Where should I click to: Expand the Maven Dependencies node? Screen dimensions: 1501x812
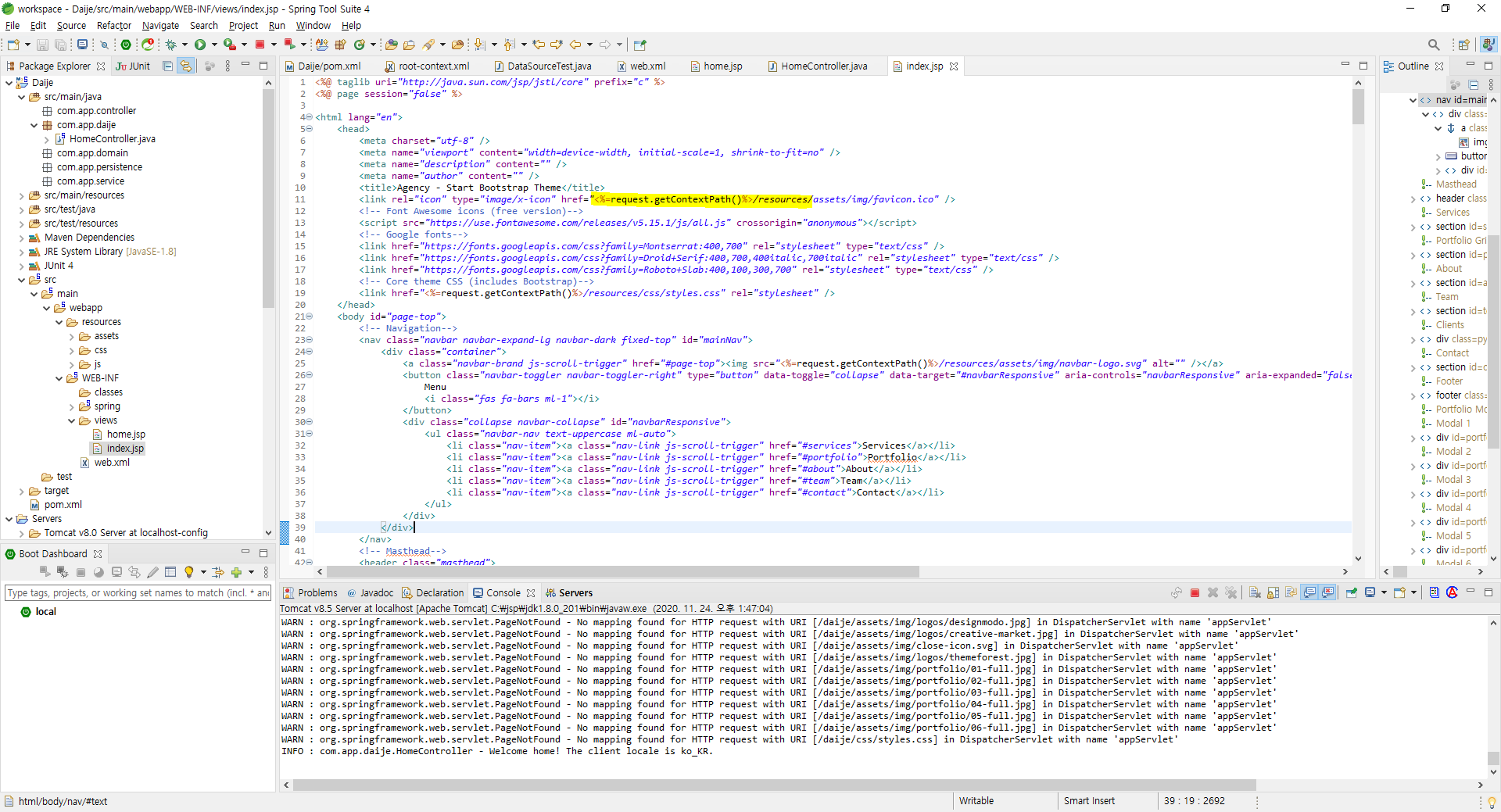21,238
